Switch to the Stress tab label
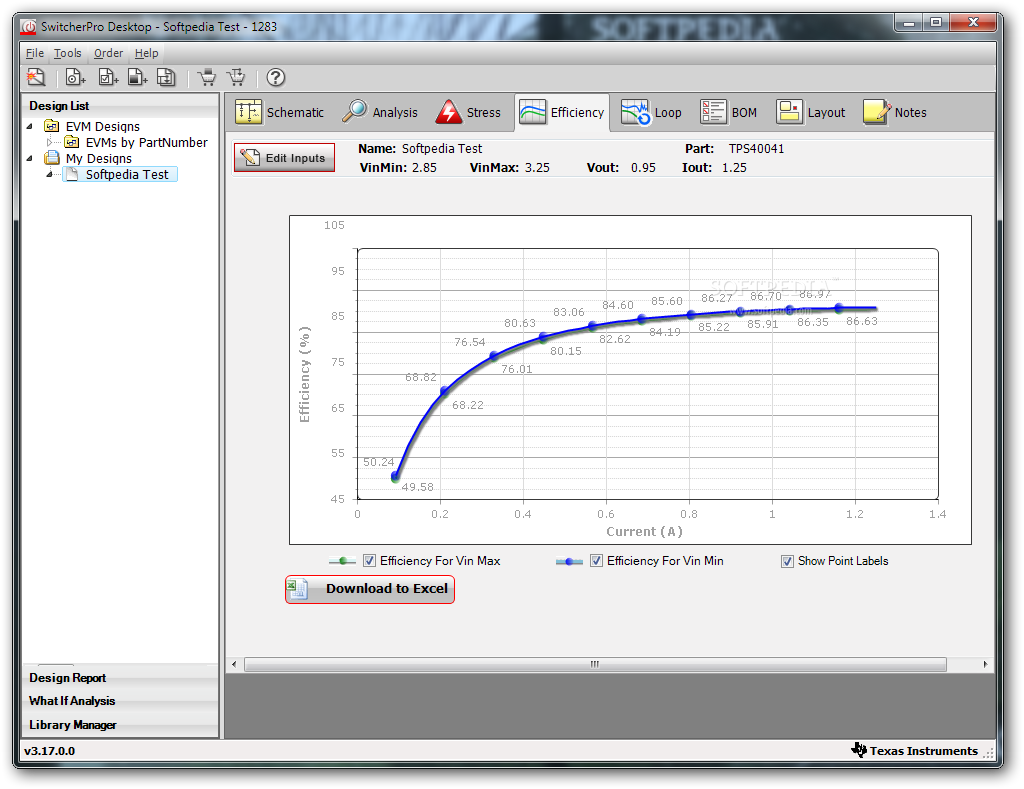The image size is (1024, 789). point(484,112)
